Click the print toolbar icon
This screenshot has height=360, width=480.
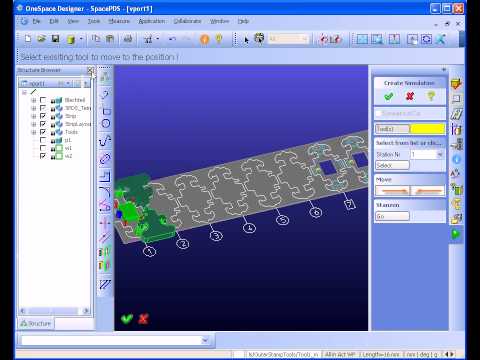point(128,39)
